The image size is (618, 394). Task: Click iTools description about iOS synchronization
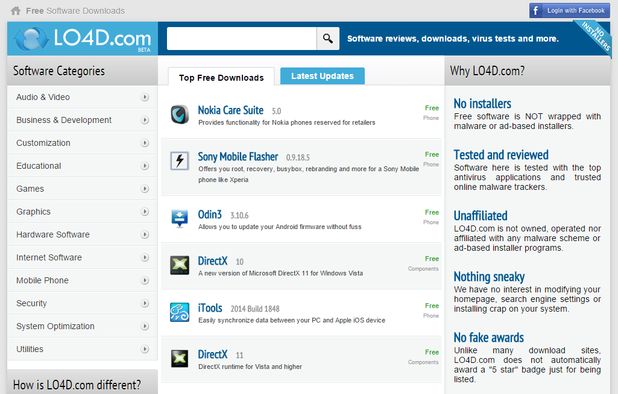292,320
